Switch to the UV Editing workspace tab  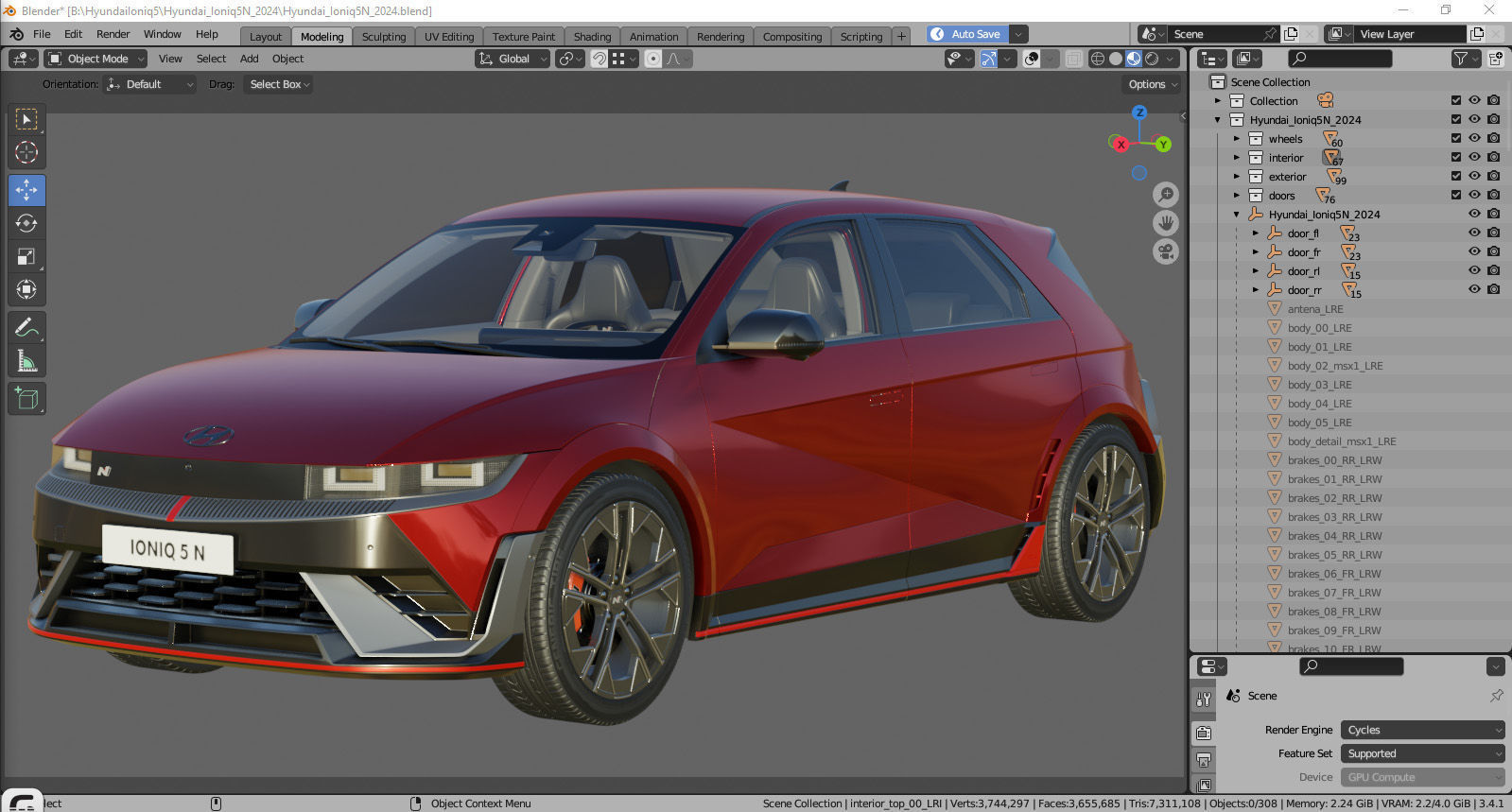[449, 37]
